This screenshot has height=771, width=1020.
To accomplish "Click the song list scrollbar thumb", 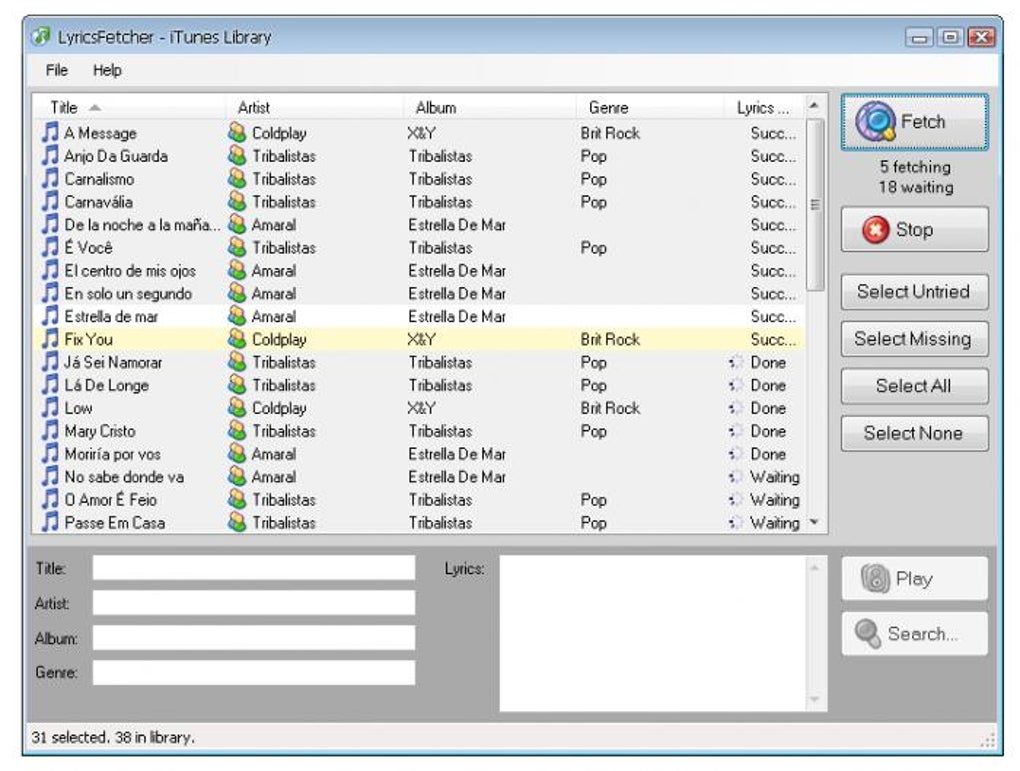I will [814, 204].
